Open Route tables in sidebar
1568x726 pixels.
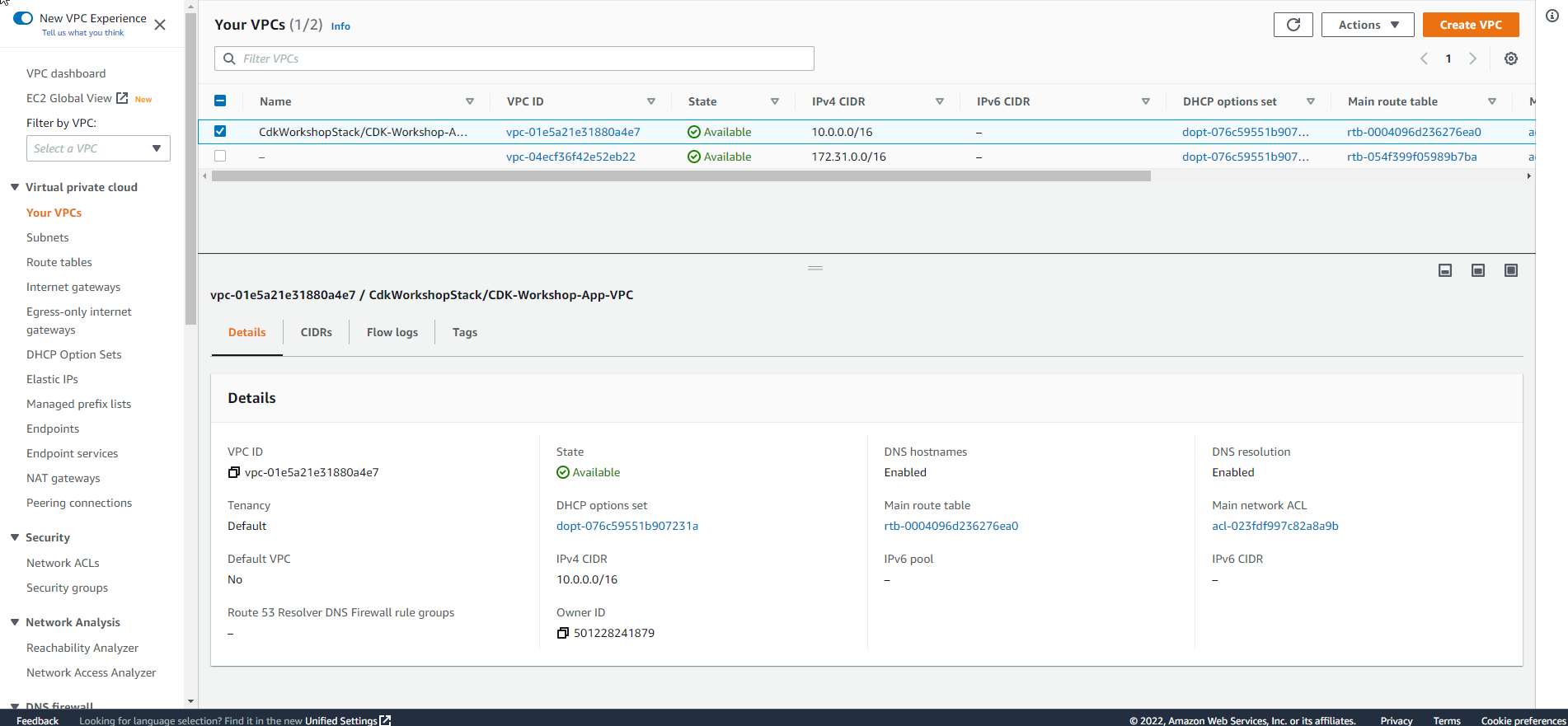59,262
